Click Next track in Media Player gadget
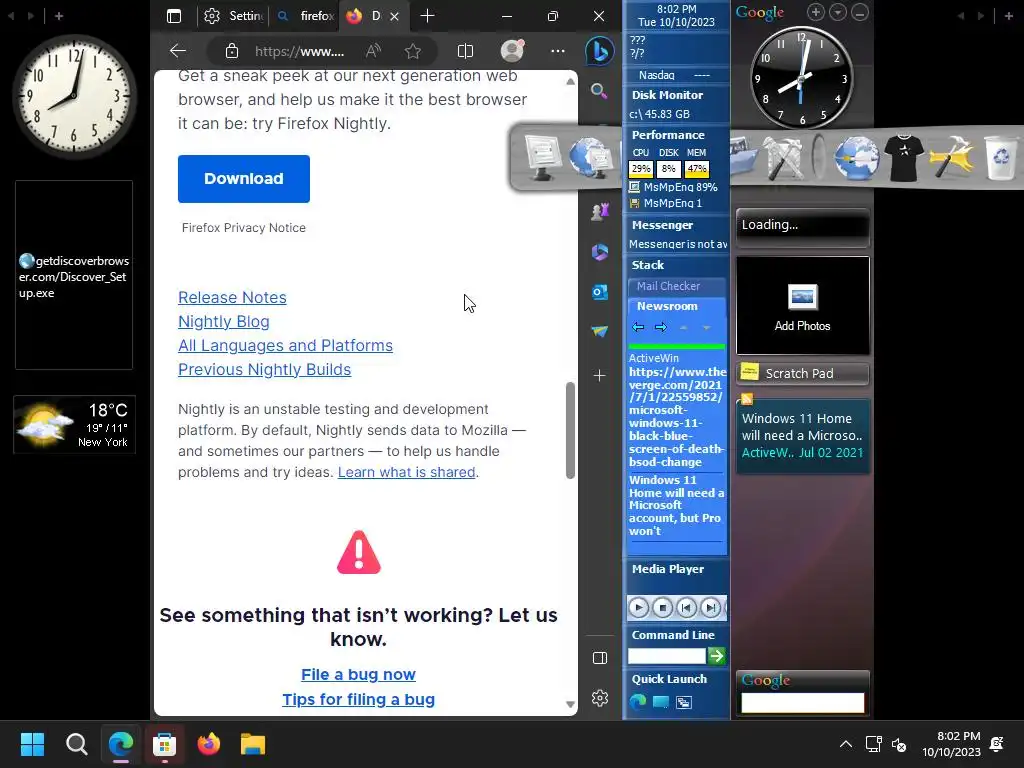This screenshot has width=1024, height=768. (710, 608)
